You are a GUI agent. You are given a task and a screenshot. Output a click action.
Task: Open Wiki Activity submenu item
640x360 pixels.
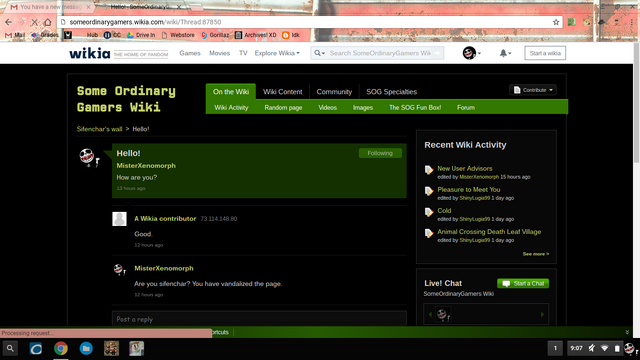pos(231,107)
